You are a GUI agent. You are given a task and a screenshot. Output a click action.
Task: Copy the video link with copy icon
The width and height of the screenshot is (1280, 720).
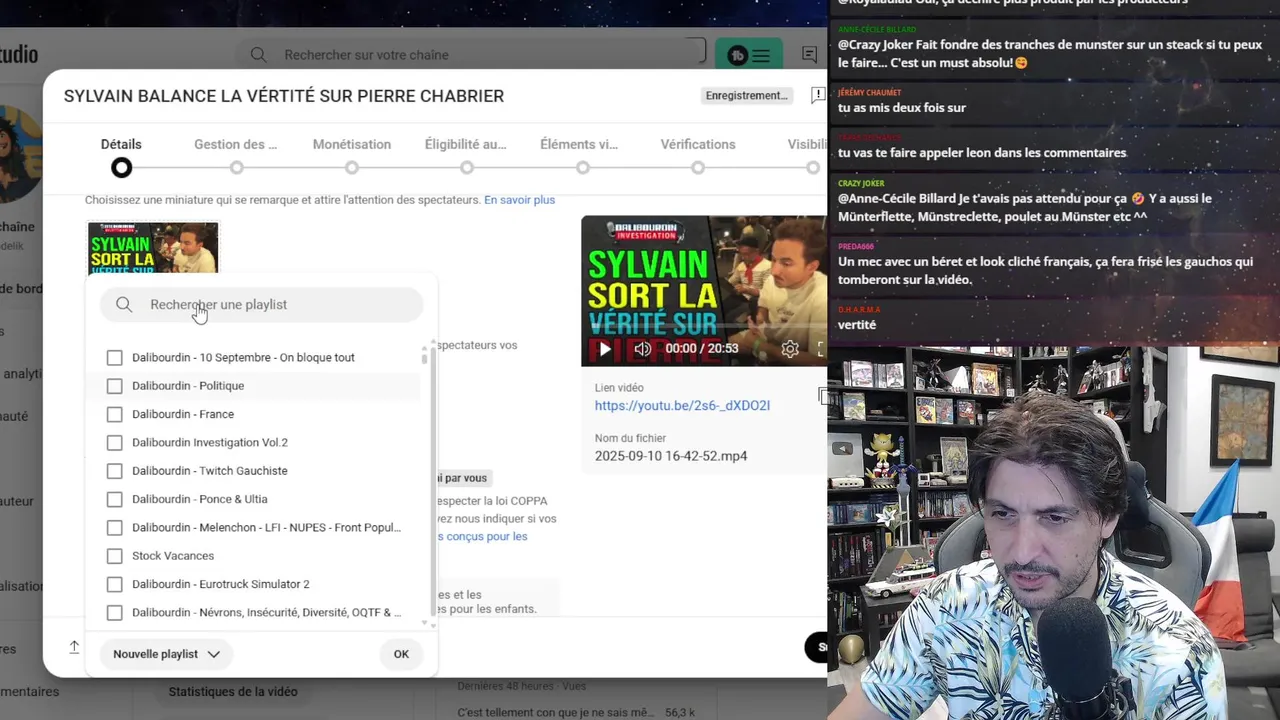(823, 397)
